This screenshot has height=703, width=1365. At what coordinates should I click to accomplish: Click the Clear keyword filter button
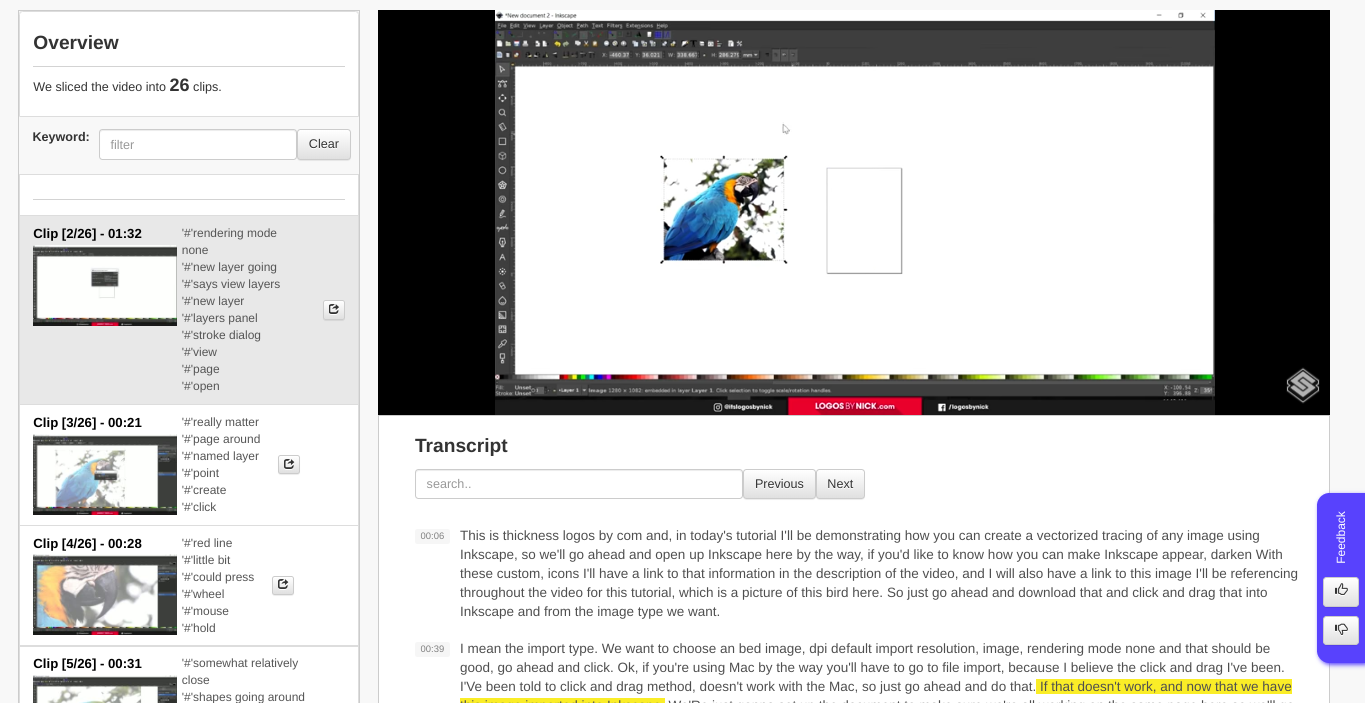[x=324, y=144]
